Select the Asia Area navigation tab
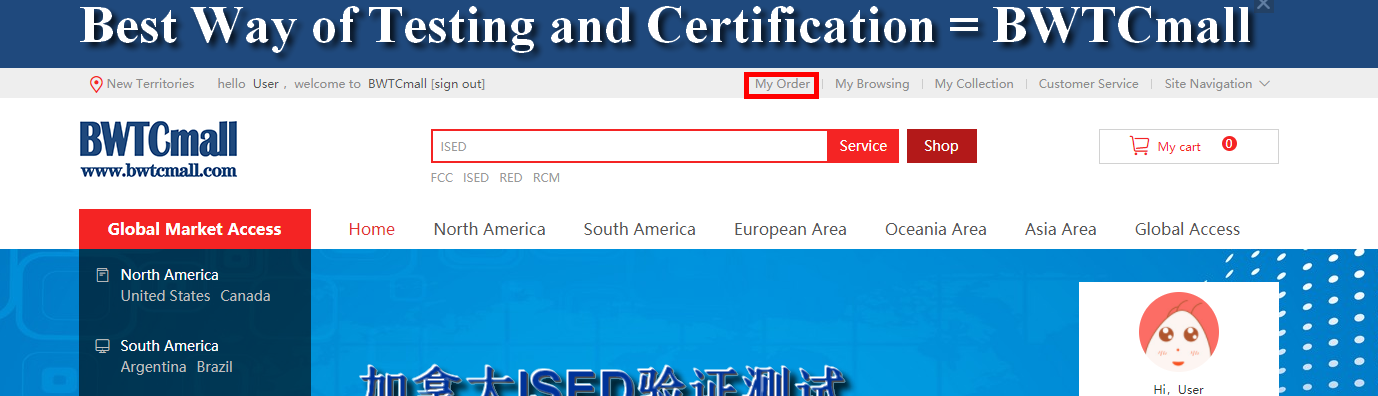The height and width of the screenshot is (396, 1378). coord(1061,229)
